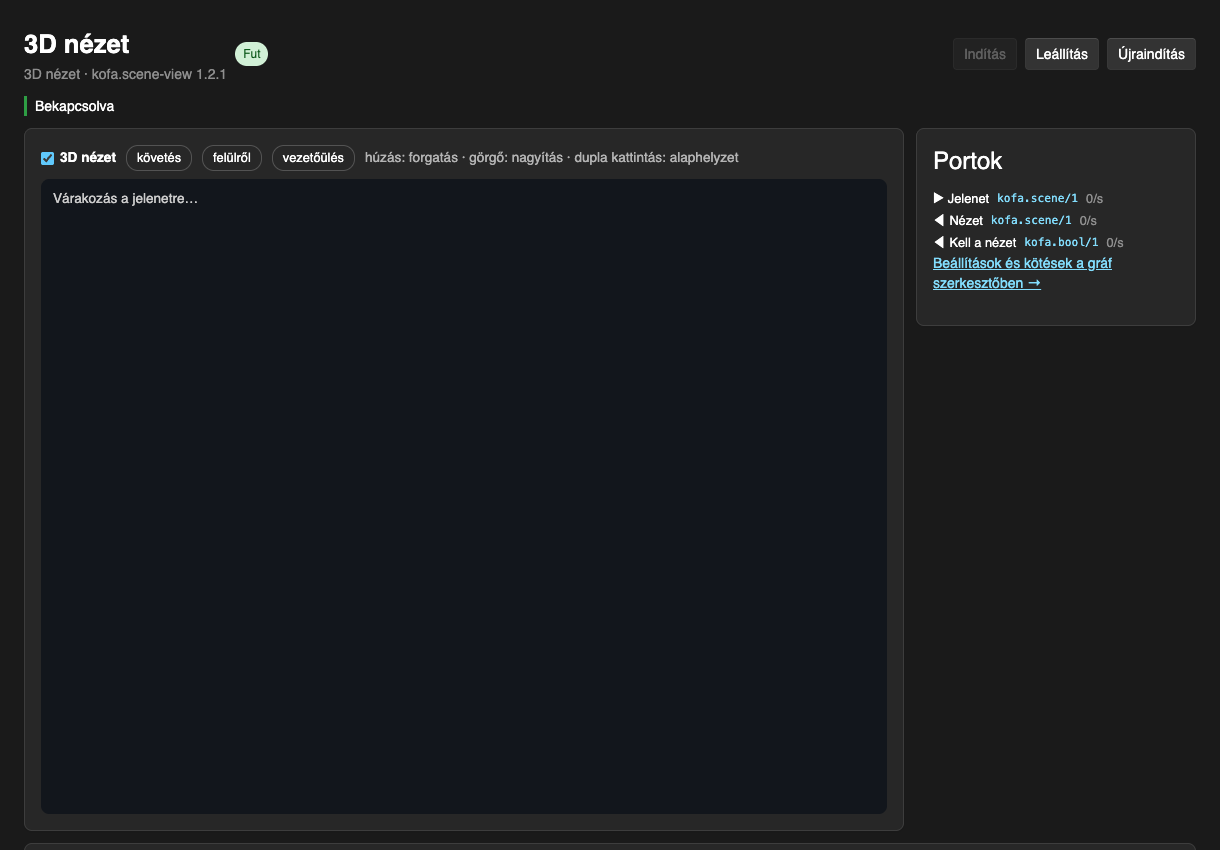Select the követés camera mode
This screenshot has width=1220, height=850.
point(159,158)
